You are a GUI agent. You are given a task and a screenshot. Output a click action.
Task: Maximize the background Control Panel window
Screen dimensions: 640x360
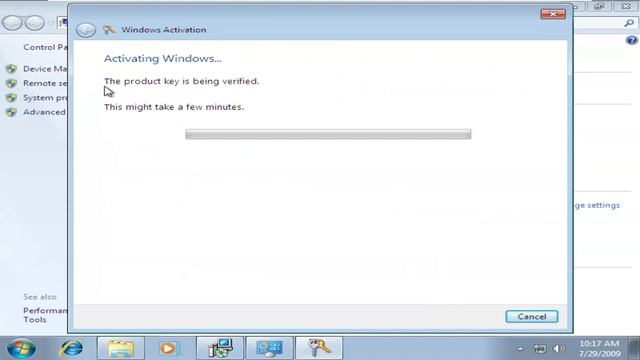click(599, 6)
